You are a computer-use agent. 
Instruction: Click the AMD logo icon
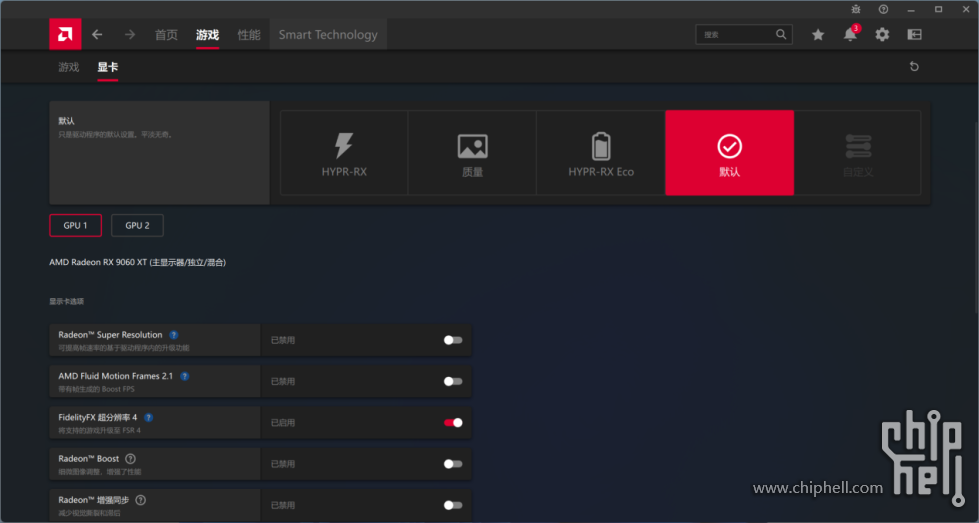coord(65,34)
